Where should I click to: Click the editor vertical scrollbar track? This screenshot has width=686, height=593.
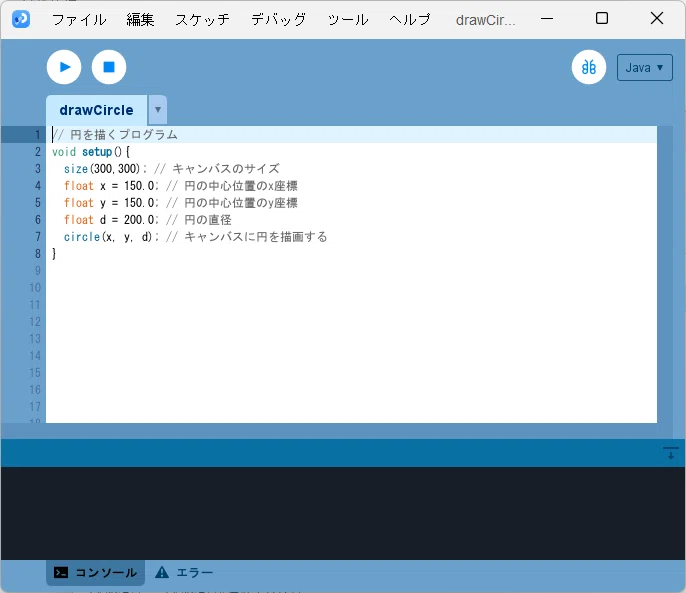(x=665, y=274)
